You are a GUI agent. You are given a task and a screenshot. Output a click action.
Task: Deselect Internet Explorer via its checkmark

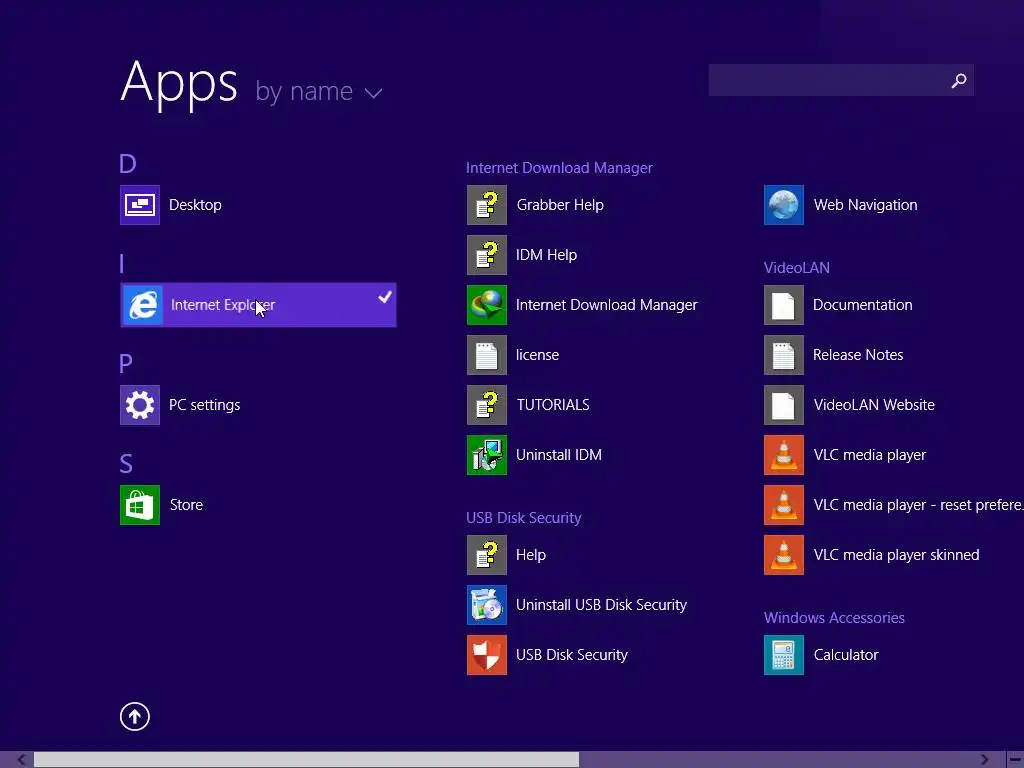[x=385, y=297]
